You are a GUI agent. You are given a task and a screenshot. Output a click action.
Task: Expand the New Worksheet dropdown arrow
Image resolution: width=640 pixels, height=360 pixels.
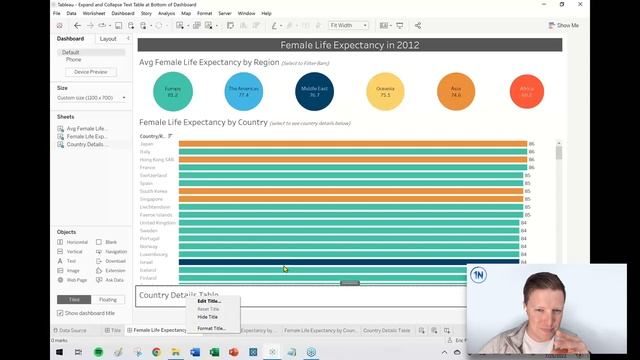[188, 26]
